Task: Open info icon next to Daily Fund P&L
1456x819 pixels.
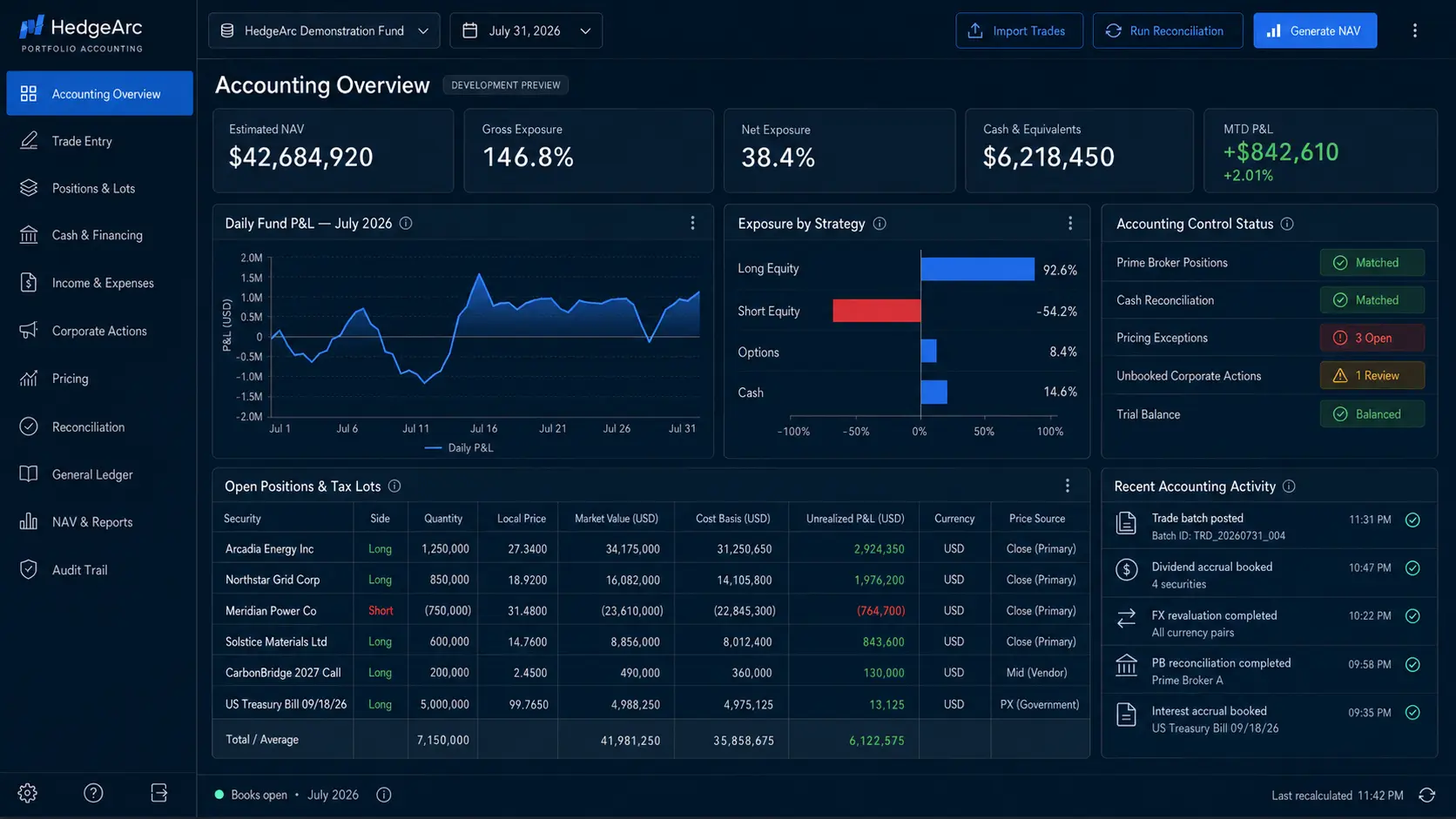Action: click(x=406, y=224)
